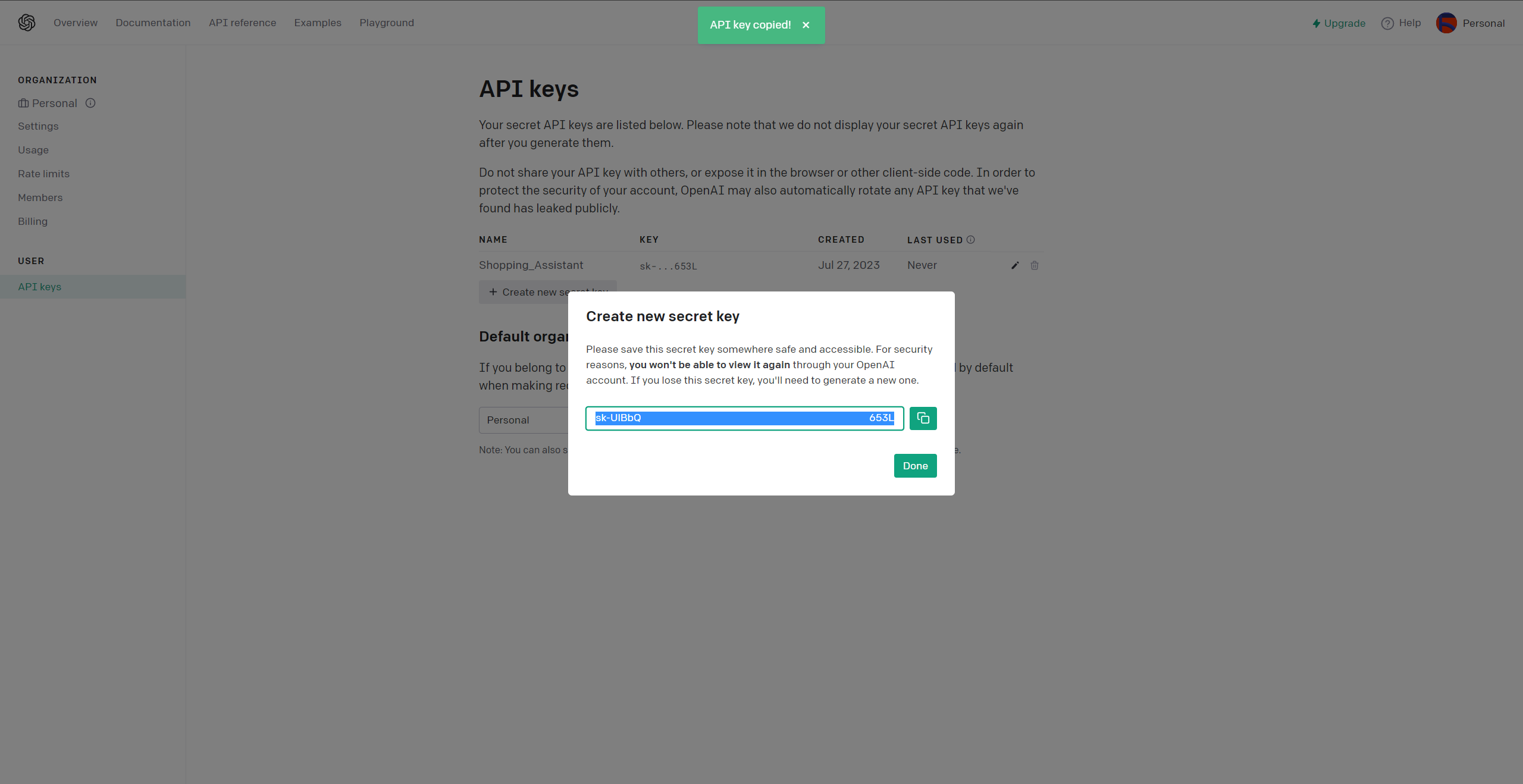Click the Personal account avatar icon
The width and height of the screenshot is (1523, 784).
[1447, 22]
